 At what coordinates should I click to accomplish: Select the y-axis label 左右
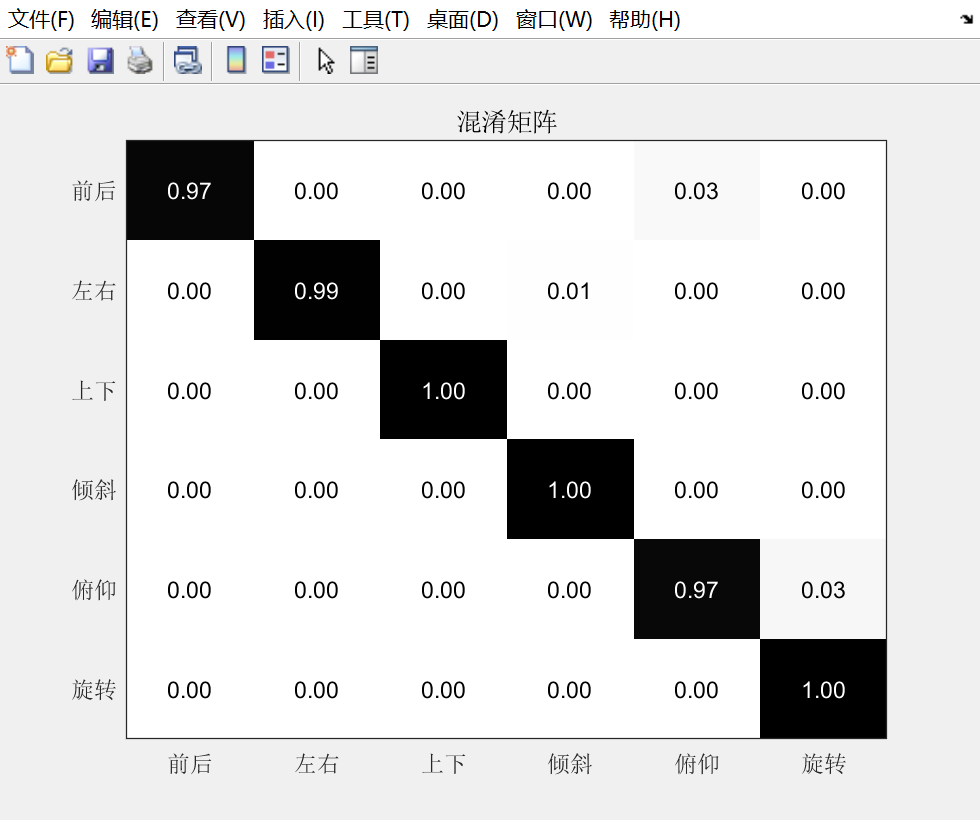94,291
